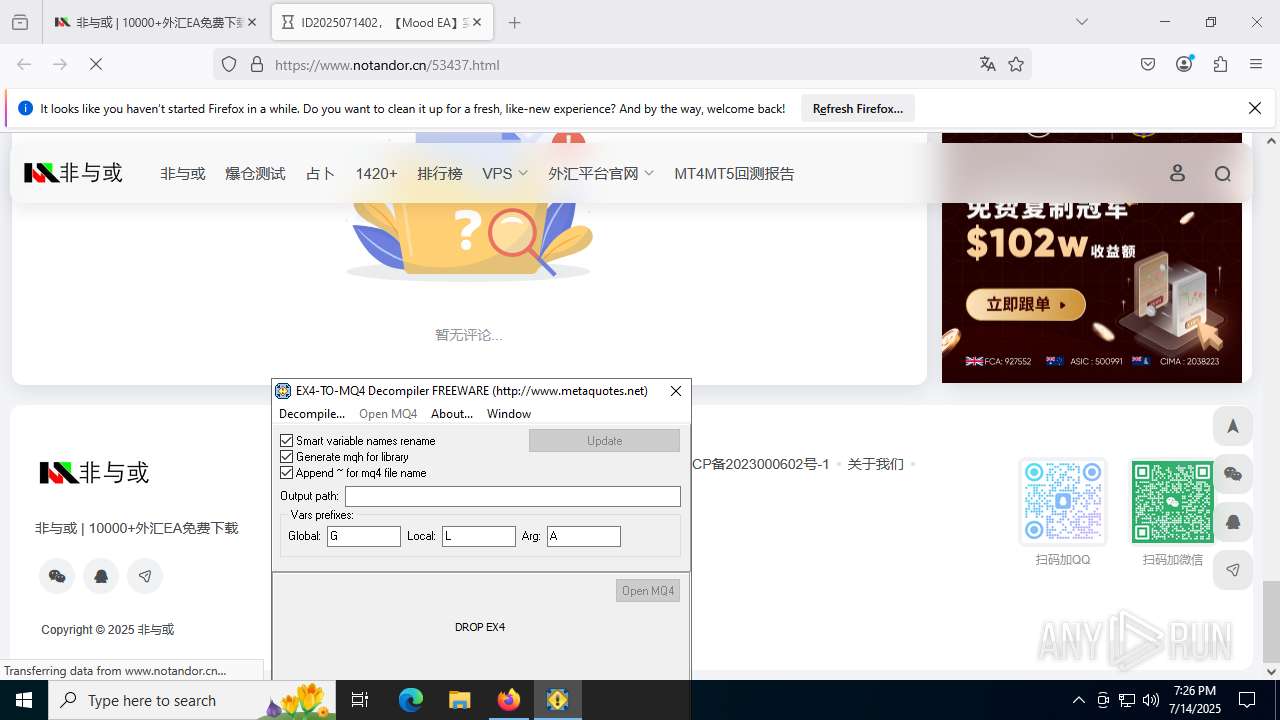Image resolution: width=1280 pixels, height=720 pixels.
Task: Open the extensions puzzle icon
Action: (1220, 64)
